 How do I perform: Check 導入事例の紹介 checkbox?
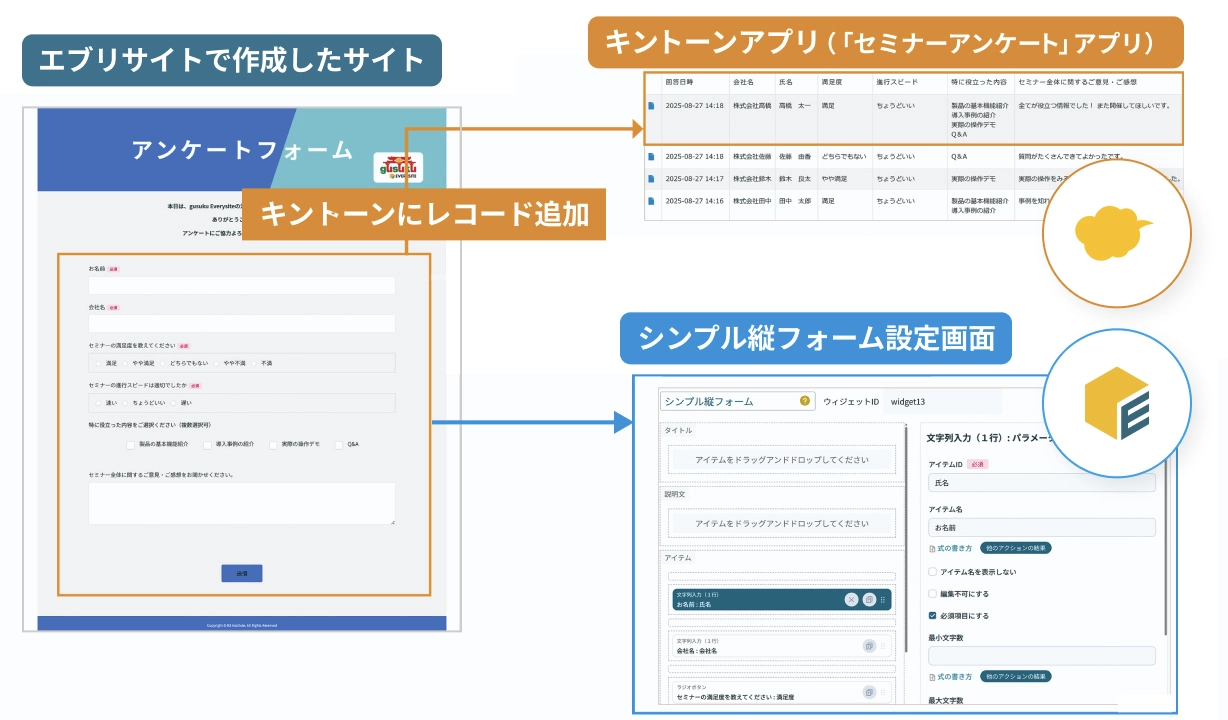tap(208, 444)
